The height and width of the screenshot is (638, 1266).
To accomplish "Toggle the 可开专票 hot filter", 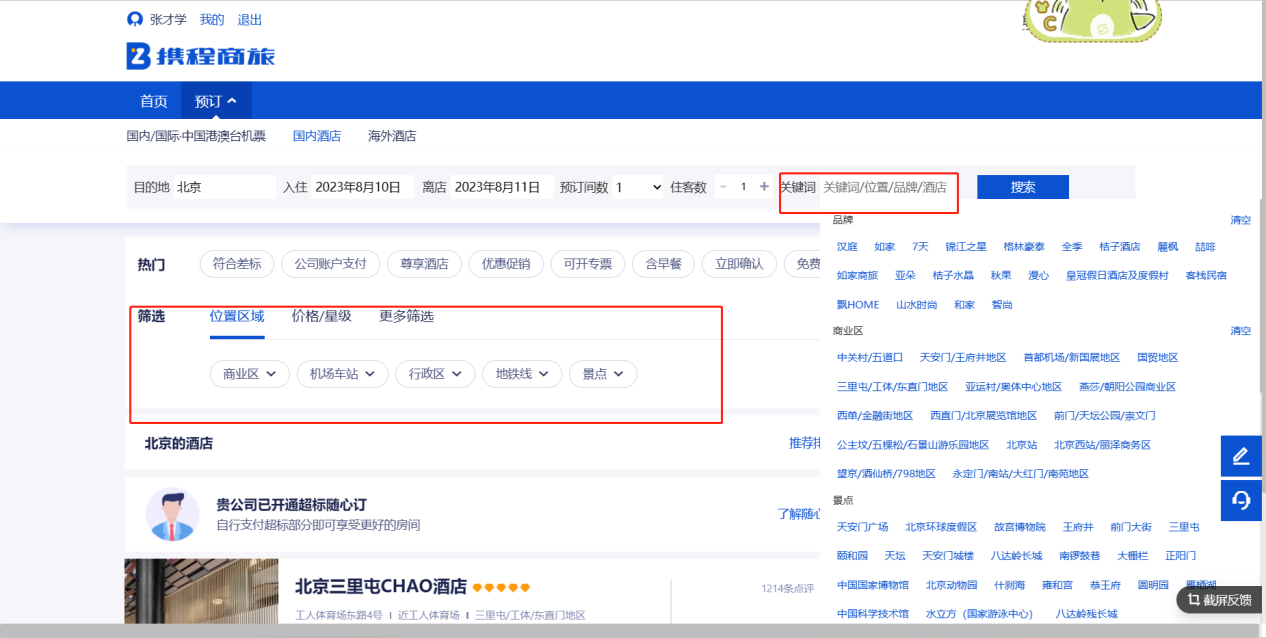I will 588,264.
